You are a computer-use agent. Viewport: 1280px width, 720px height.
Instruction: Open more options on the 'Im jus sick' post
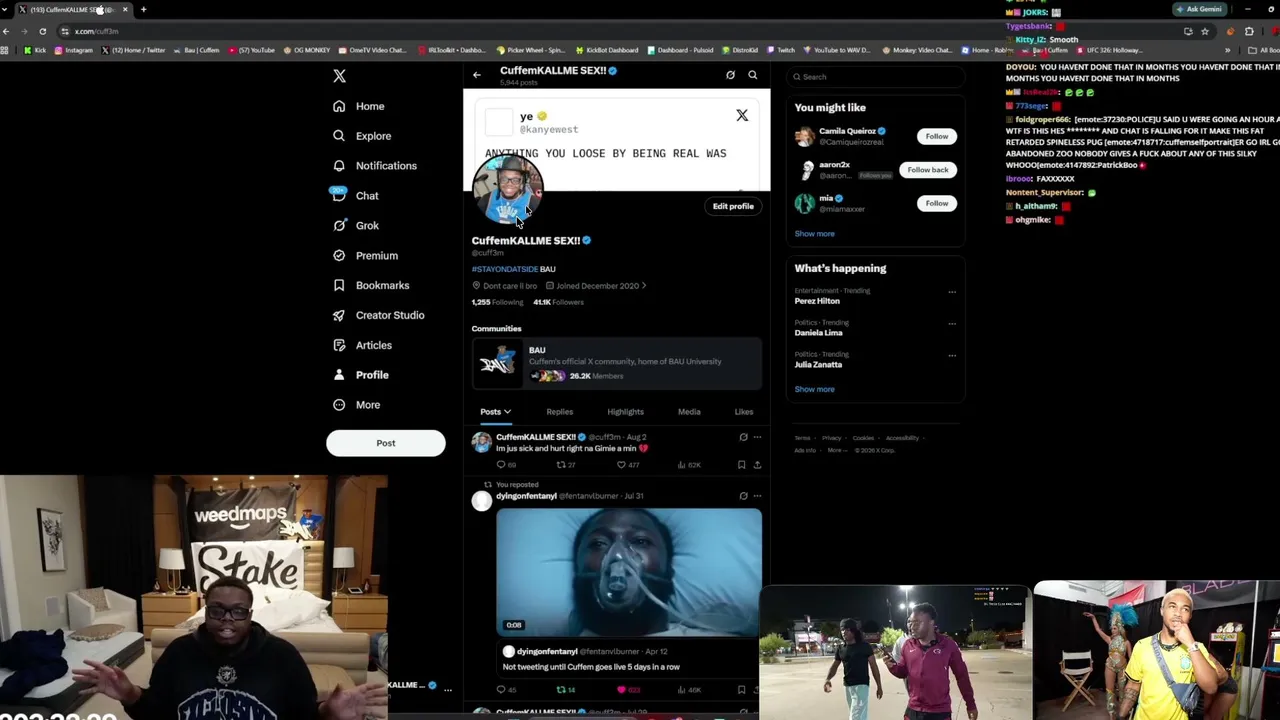pyautogui.click(x=757, y=437)
